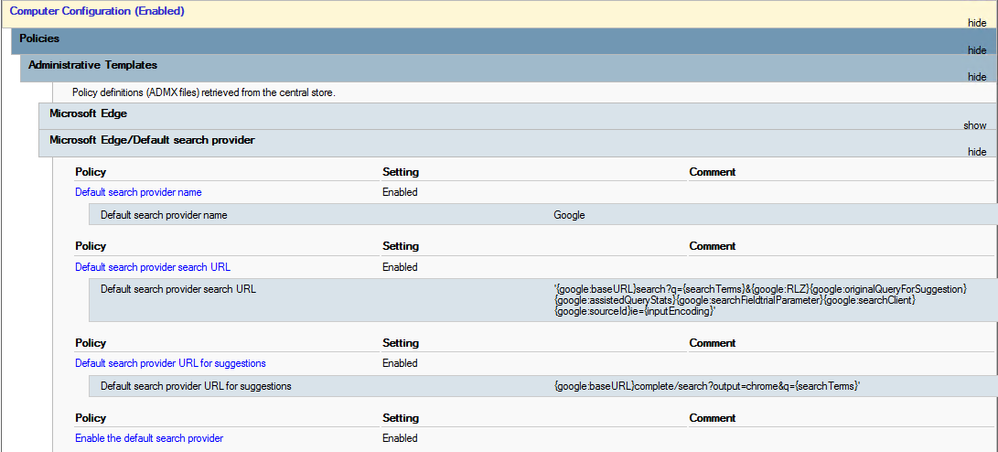Click the Microsoft Edge section heading
The image size is (998, 452).
(x=88, y=114)
